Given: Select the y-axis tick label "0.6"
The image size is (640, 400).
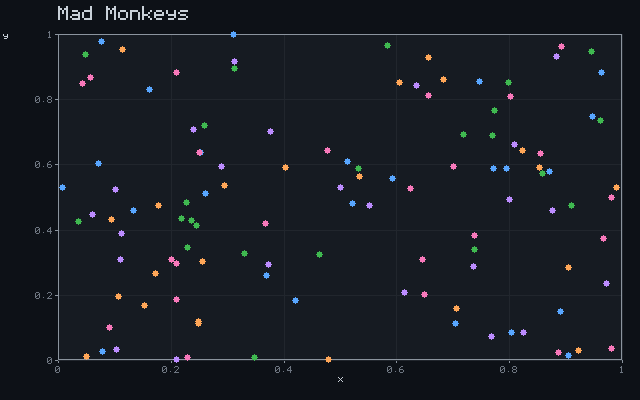Looking at the screenshot, I should pos(44,164).
